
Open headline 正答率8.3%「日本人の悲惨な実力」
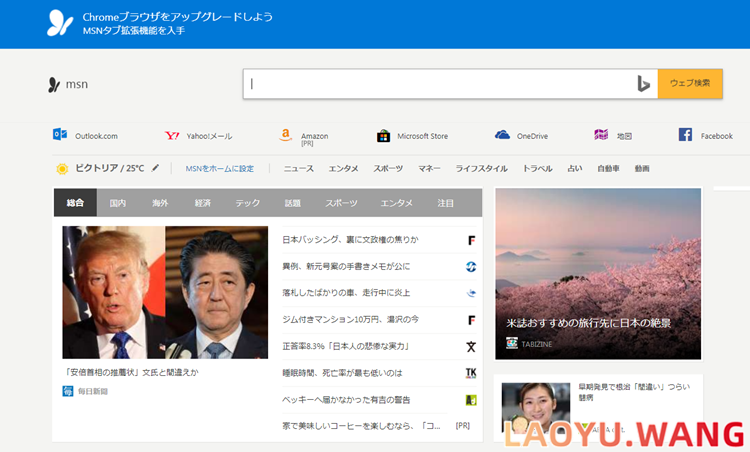[x=346, y=346]
